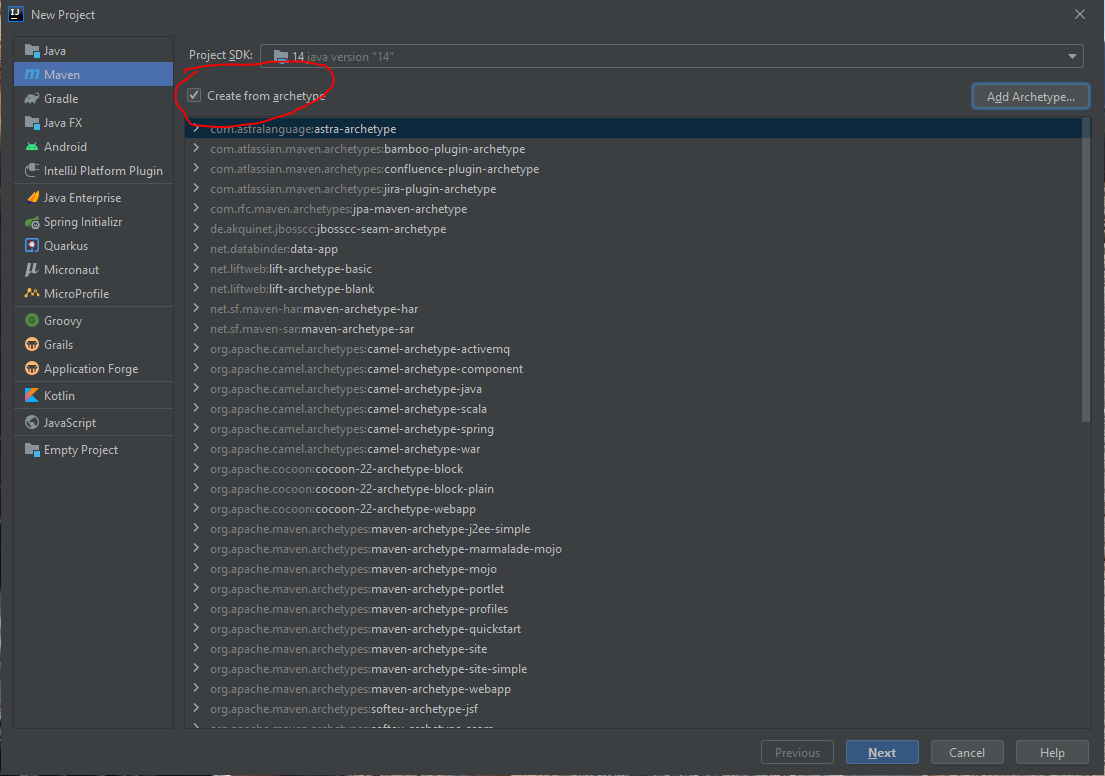Choose the Grails project icon

pyautogui.click(x=32, y=345)
